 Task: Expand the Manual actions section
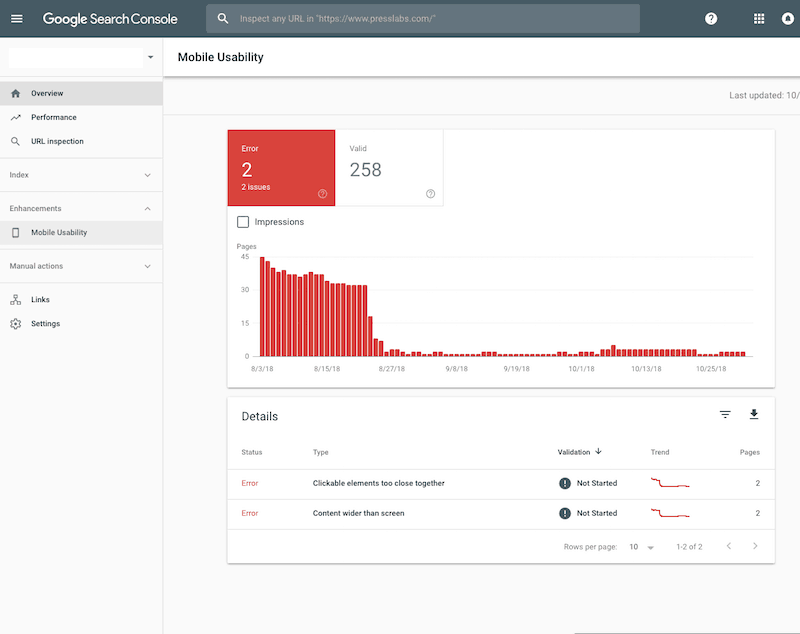[x=81, y=266]
